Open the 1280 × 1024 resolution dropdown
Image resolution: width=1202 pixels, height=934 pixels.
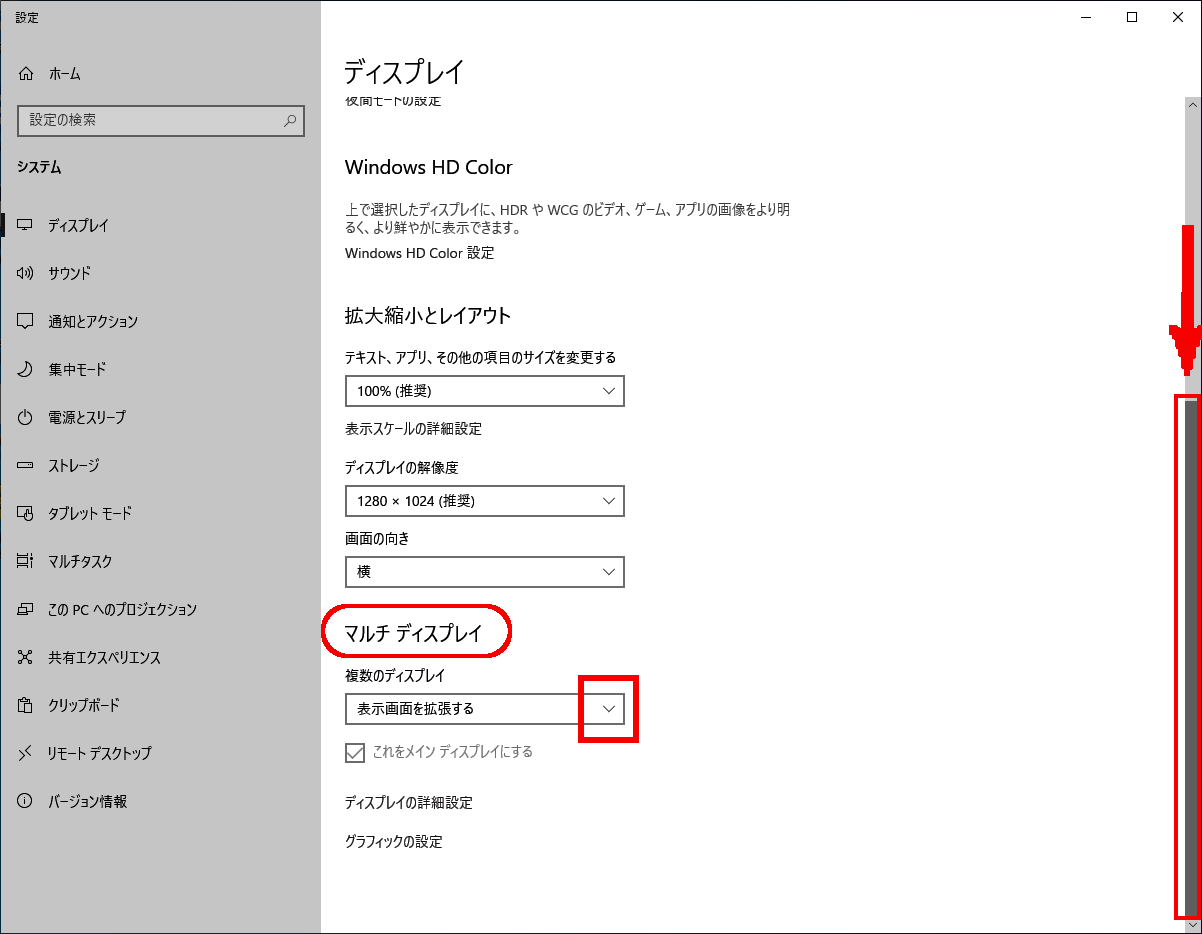pyautogui.click(x=484, y=501)
